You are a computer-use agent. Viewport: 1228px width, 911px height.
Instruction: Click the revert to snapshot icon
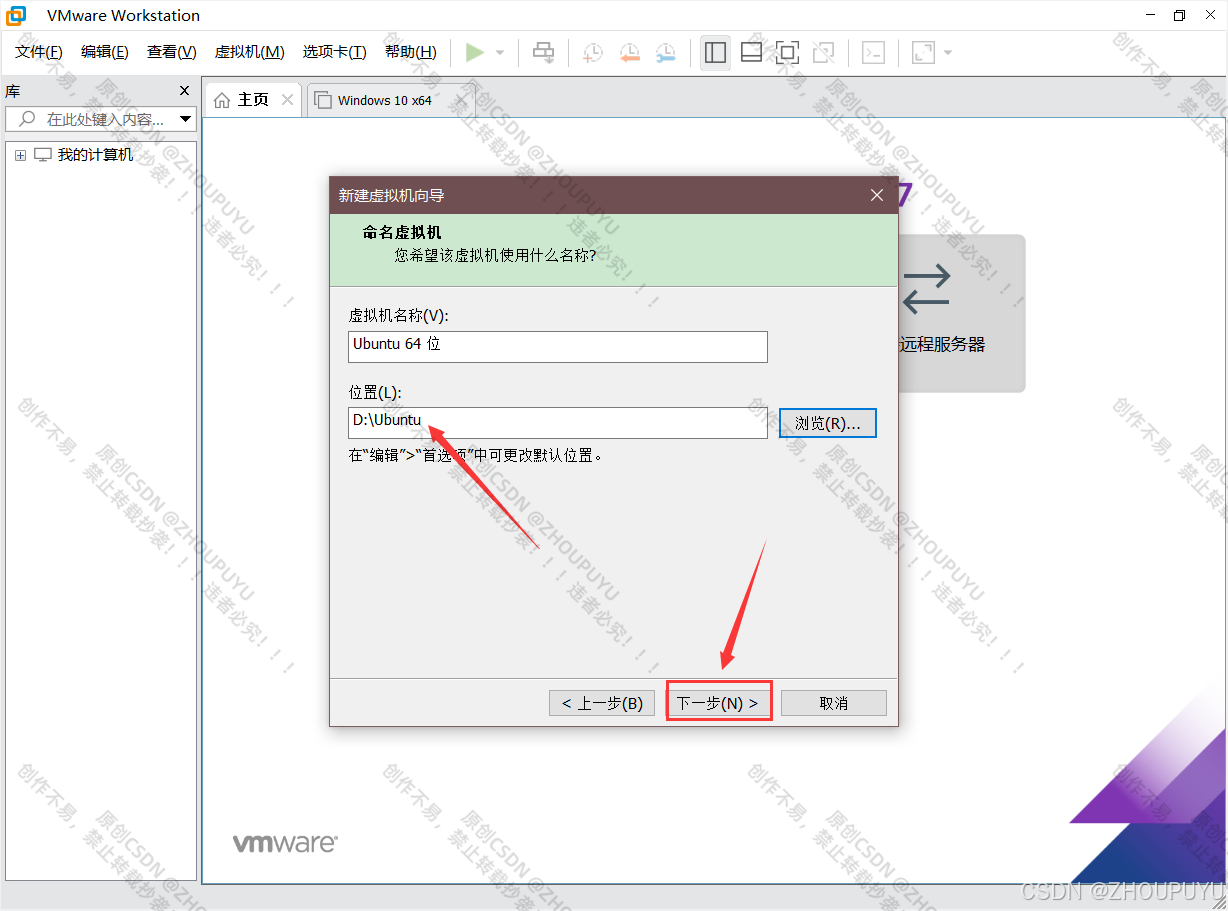(629, 52)
